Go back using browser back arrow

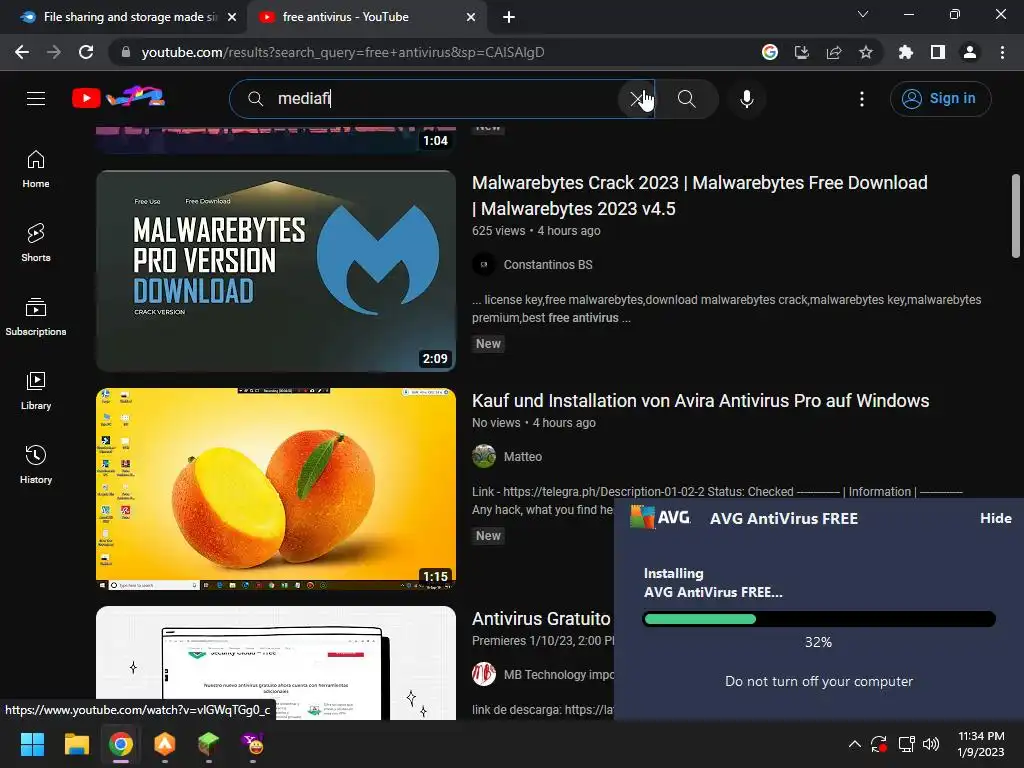click(x=22, y=52)
